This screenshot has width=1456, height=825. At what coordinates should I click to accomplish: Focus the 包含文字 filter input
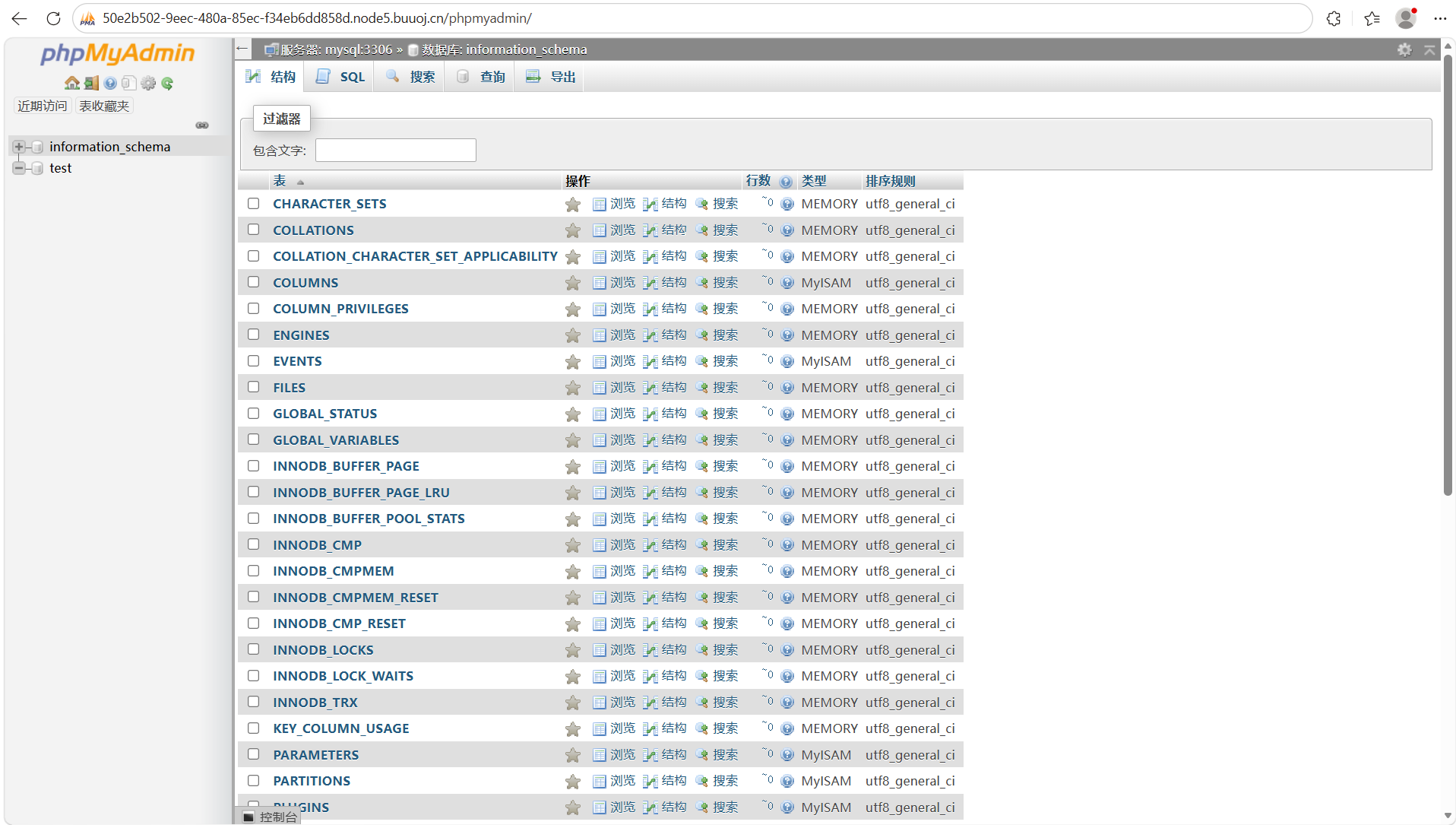pos(396,150)
